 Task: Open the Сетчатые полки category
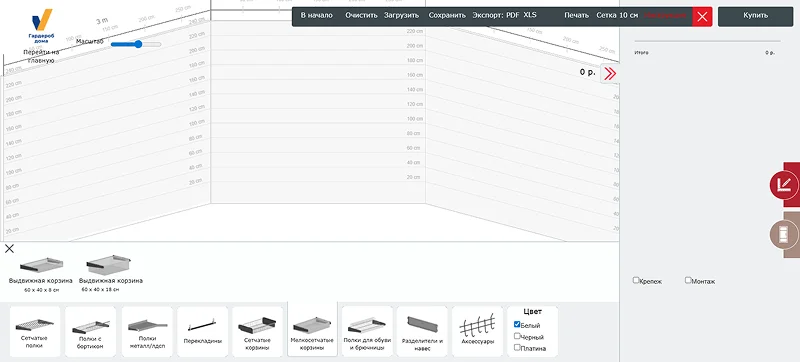[35, 331]
